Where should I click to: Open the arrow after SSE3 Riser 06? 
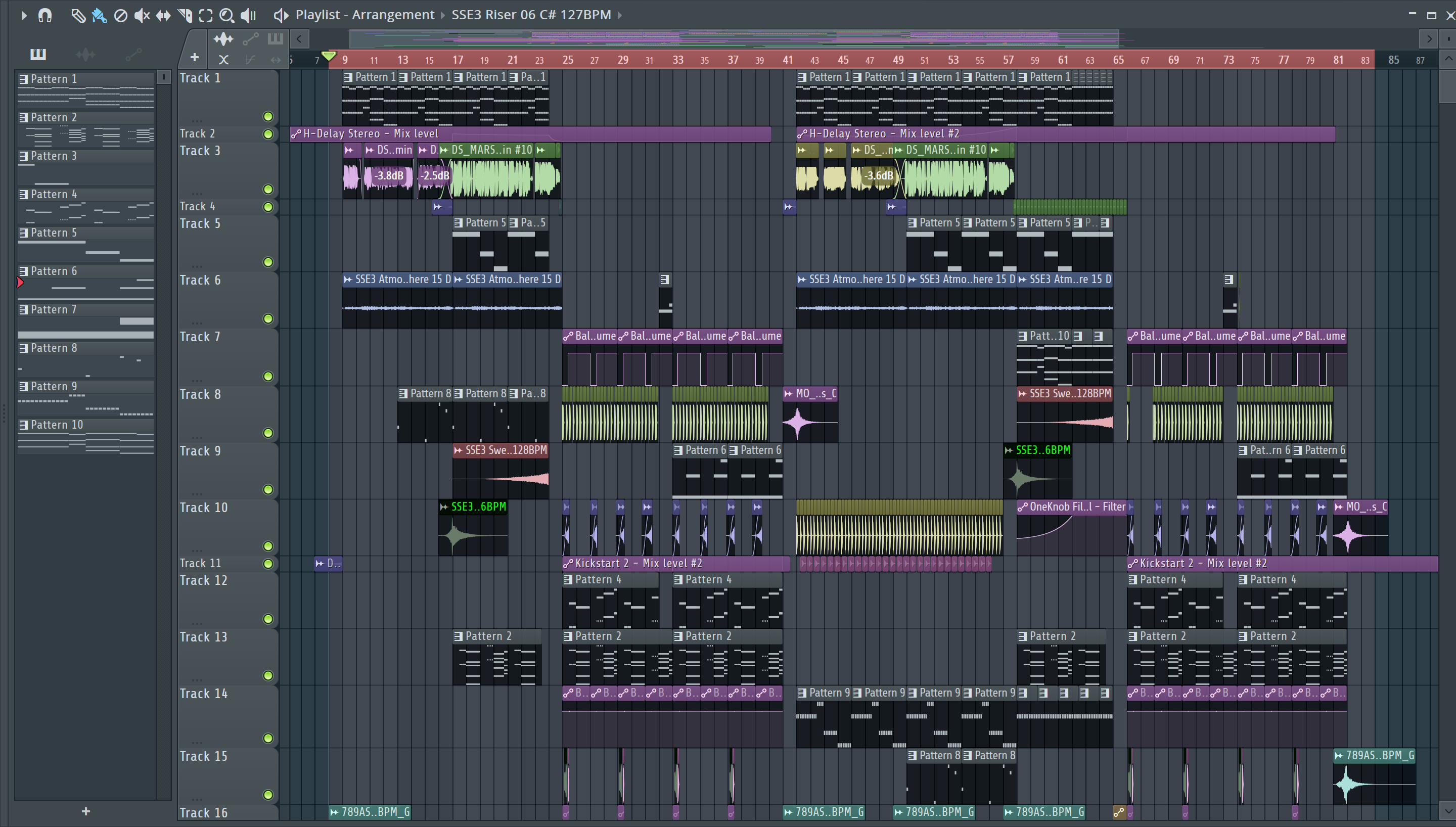coord(620,15)
